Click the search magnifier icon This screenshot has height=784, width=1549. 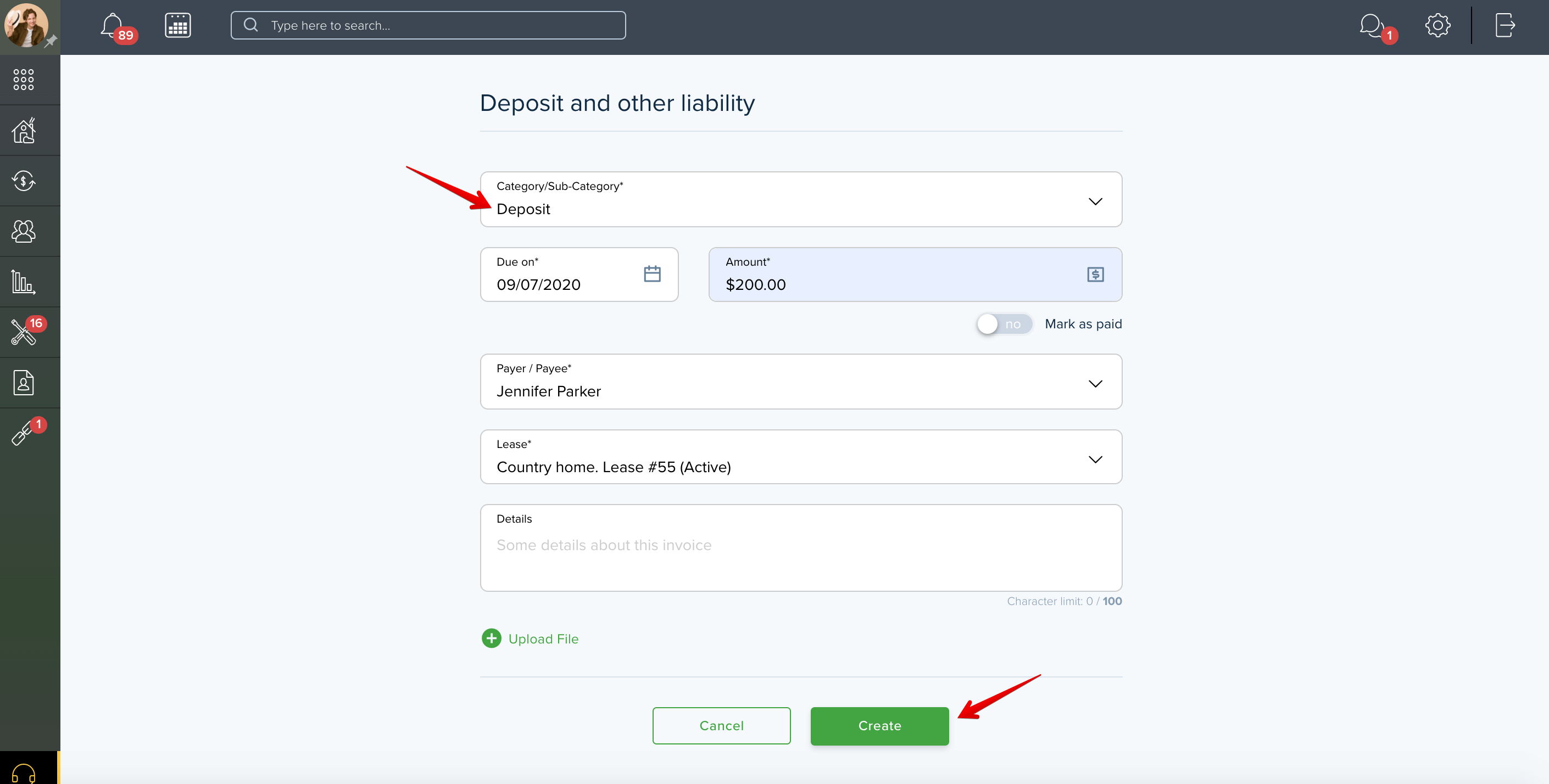point(250,25)
